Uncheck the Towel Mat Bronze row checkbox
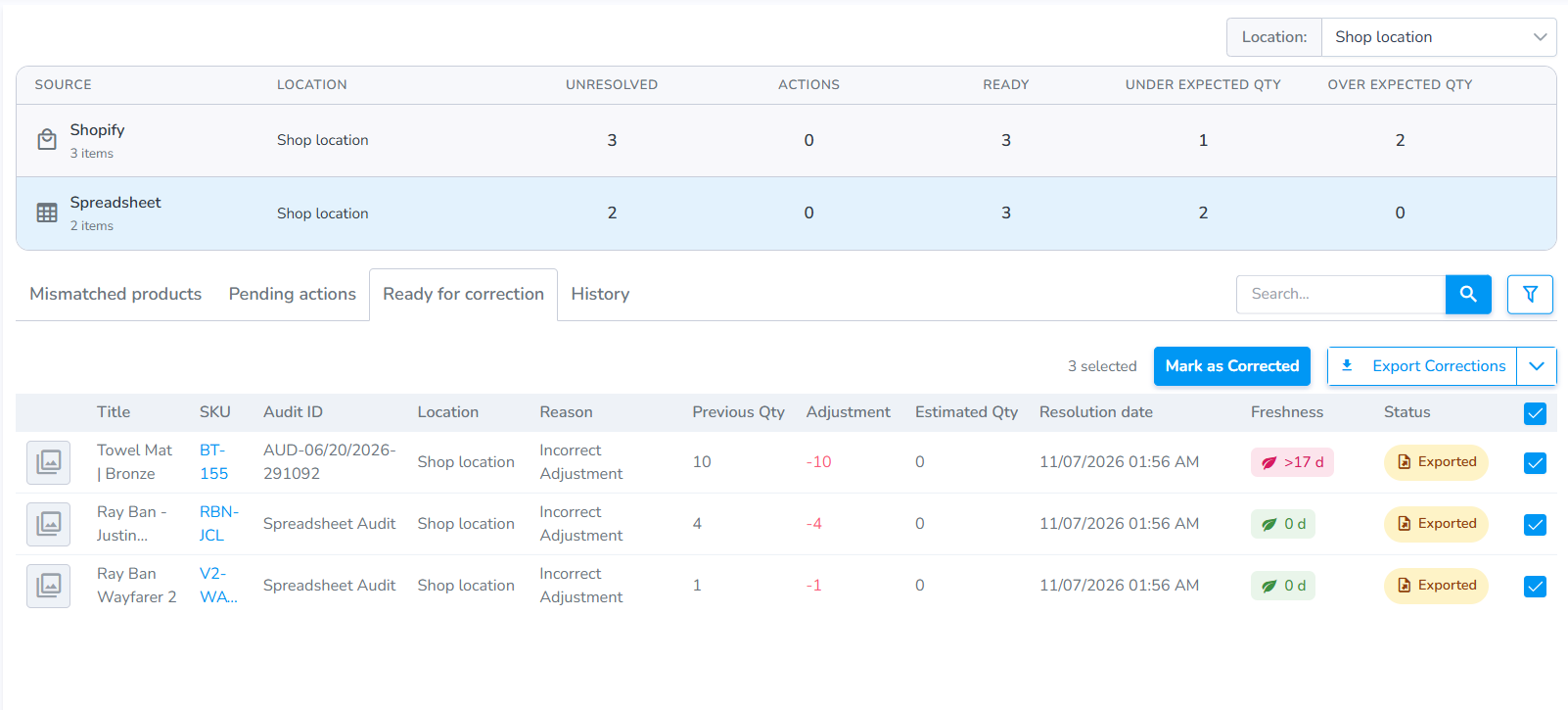 [1535, 463]
